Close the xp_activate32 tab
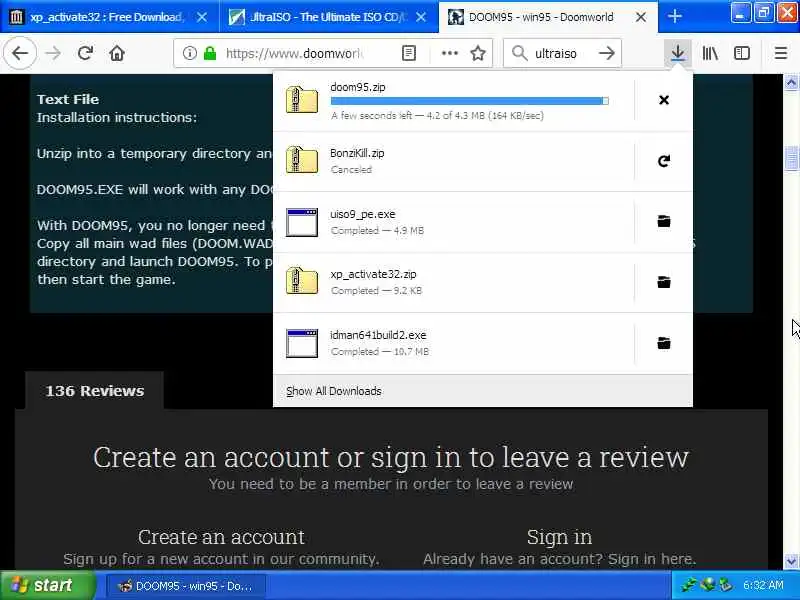800x600 pixels. pos(202,17)
